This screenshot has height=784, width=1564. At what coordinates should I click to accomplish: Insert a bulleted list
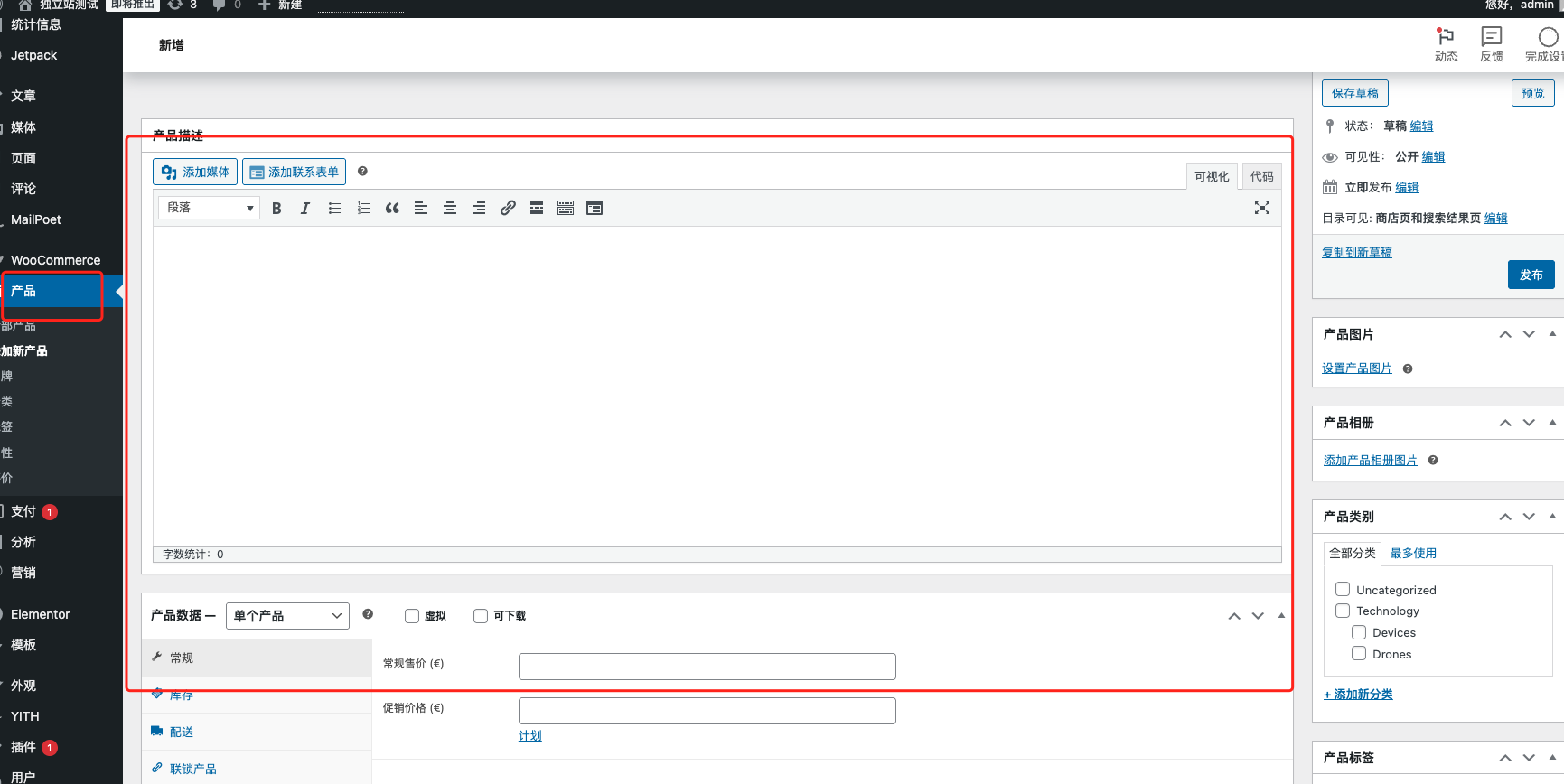pyautogui.click(x=334, y=209)
